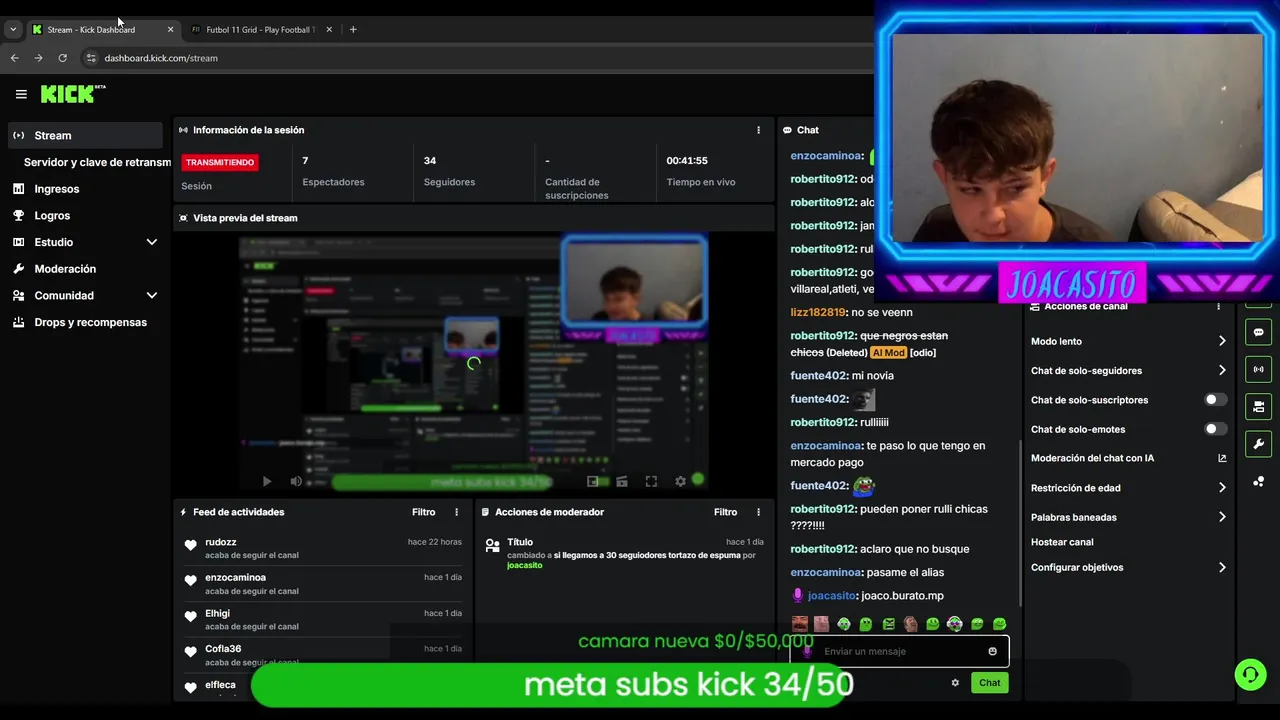Mute the stream preview volume icon

pos(296,481)
